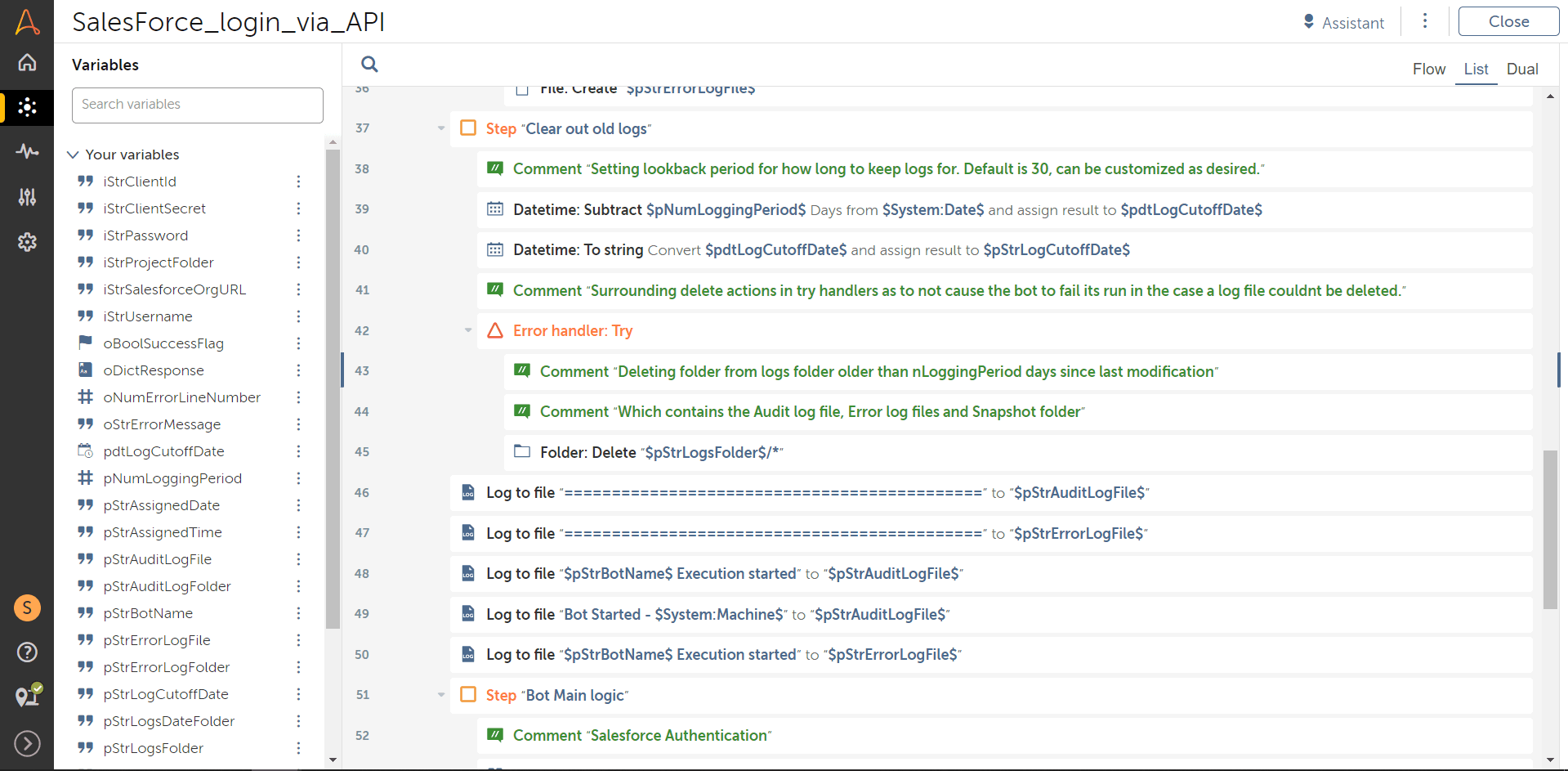Click the pin icon with green check
This screenshot has width=1568, height=771.
(x=29, y=695)
